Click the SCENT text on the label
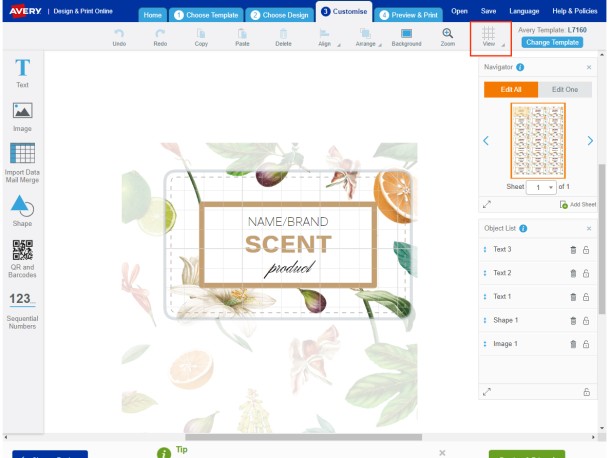This screenshot has width=610, height=458. coord(288,244)
